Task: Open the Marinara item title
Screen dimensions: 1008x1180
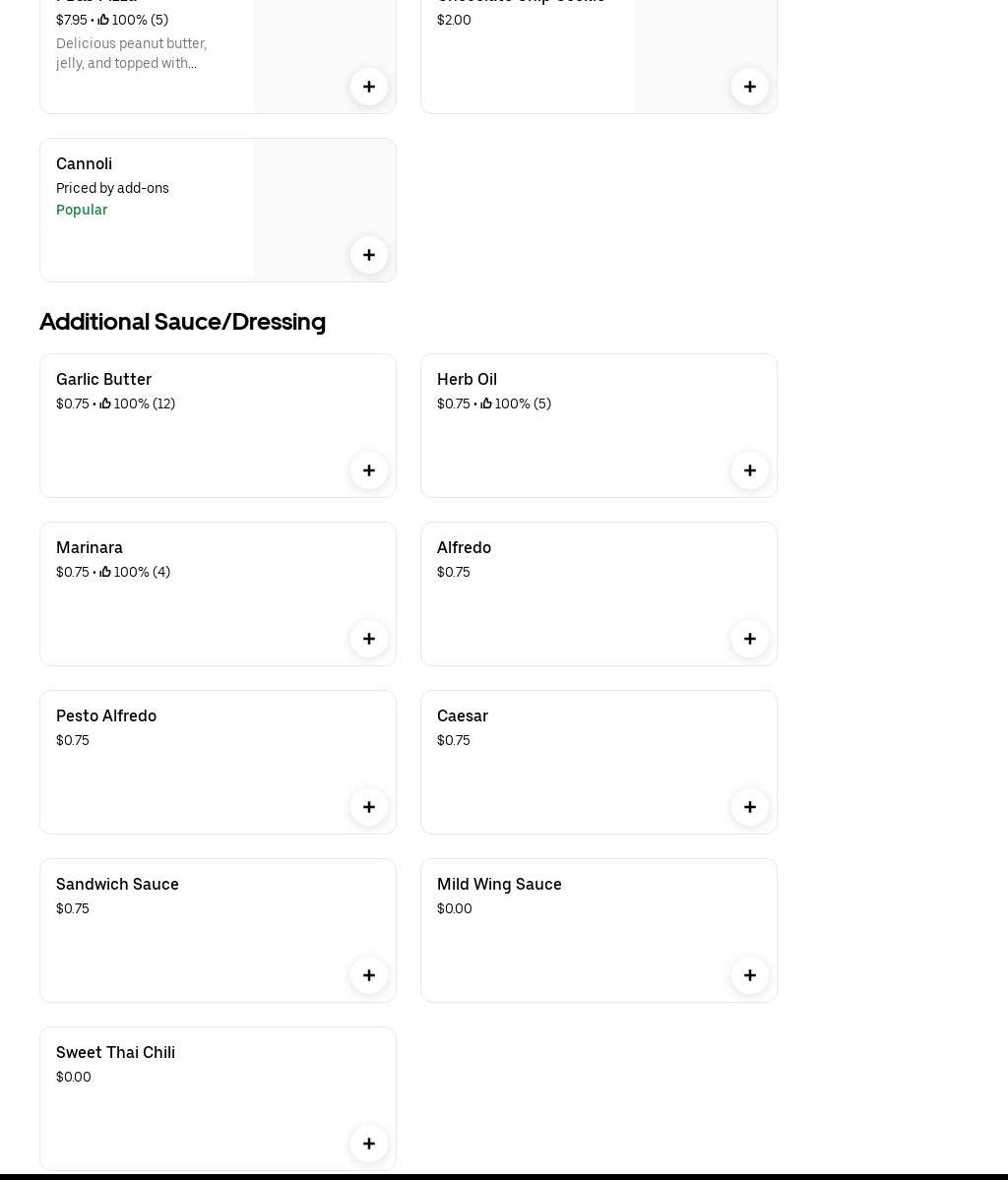Action: tap(90, 548)
